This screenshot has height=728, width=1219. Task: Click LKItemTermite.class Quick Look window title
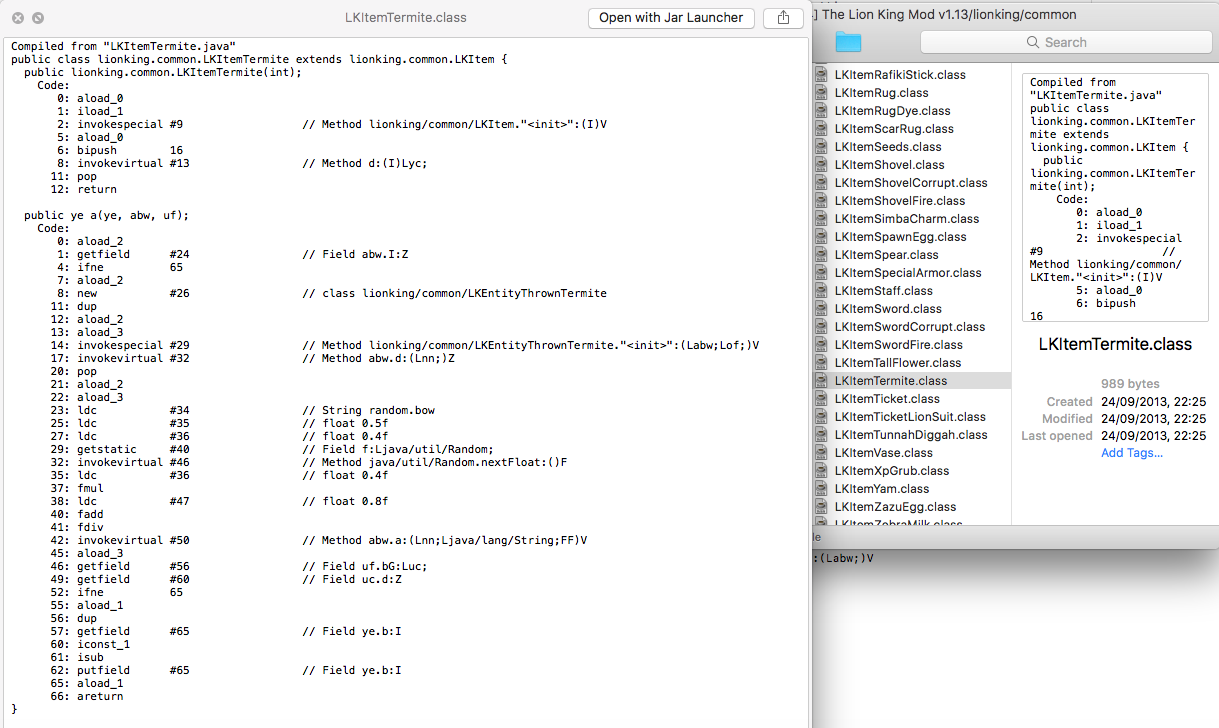tap(405, 17)
